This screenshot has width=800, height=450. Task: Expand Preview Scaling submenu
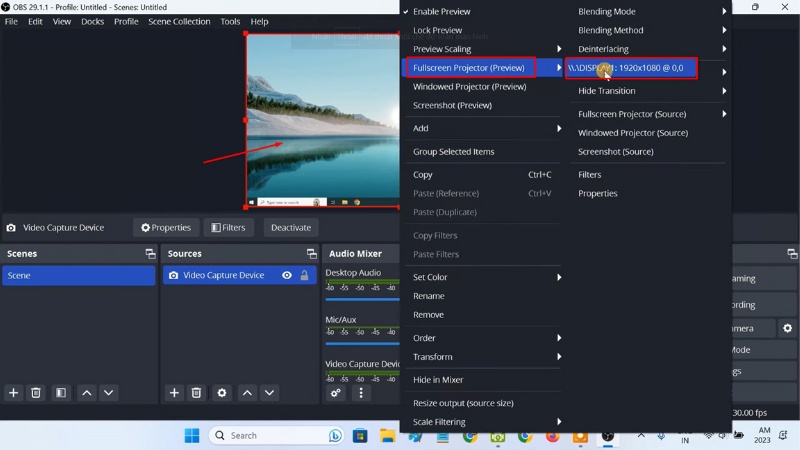click(x=482, y=49)
